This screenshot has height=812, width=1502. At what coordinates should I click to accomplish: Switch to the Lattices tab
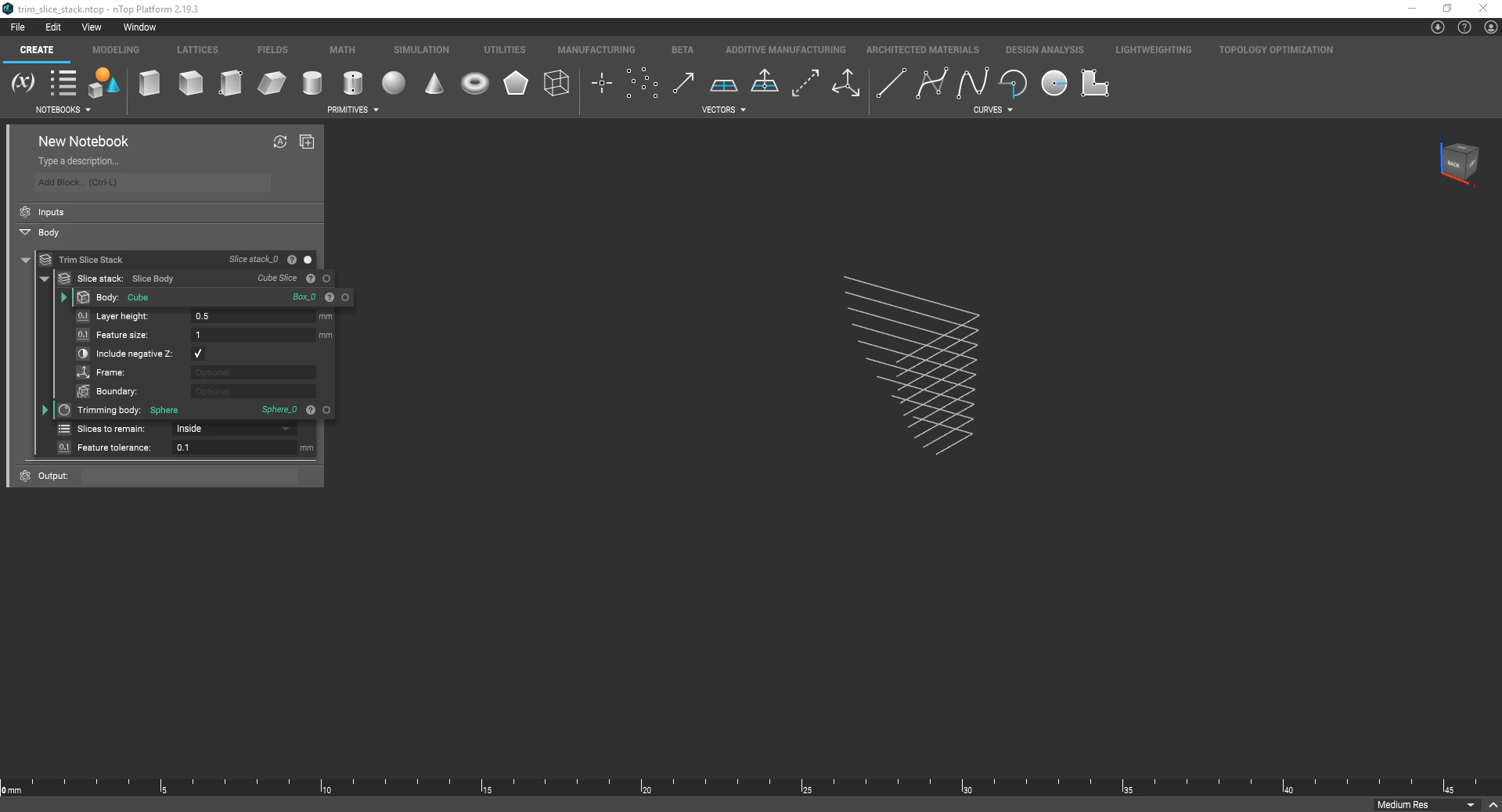[x=197, y=49]
